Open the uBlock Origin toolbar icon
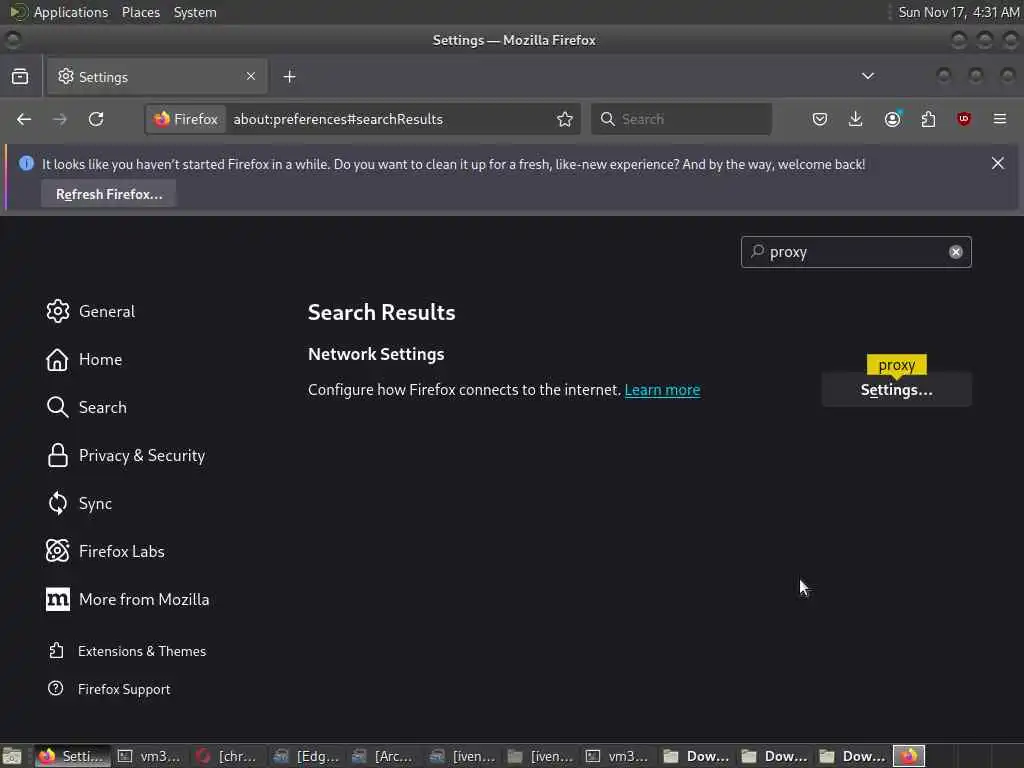 tap(964, 119)
